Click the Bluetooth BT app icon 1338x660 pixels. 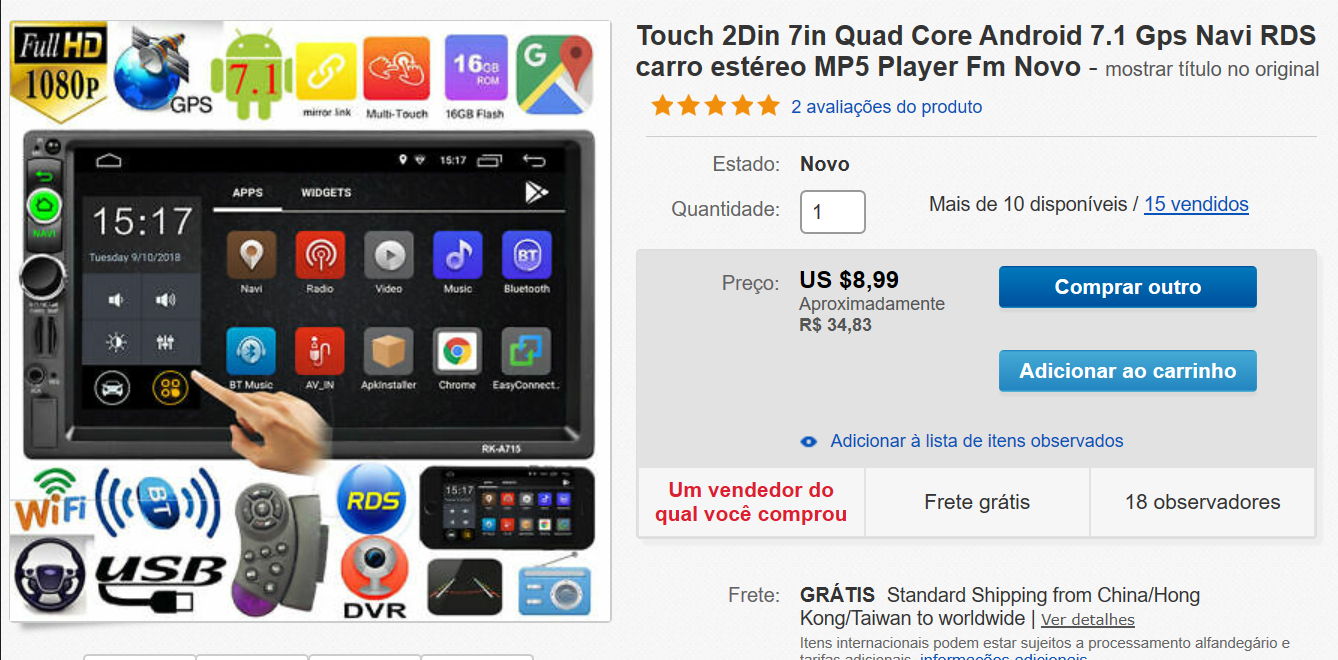[x=526, y=257]
